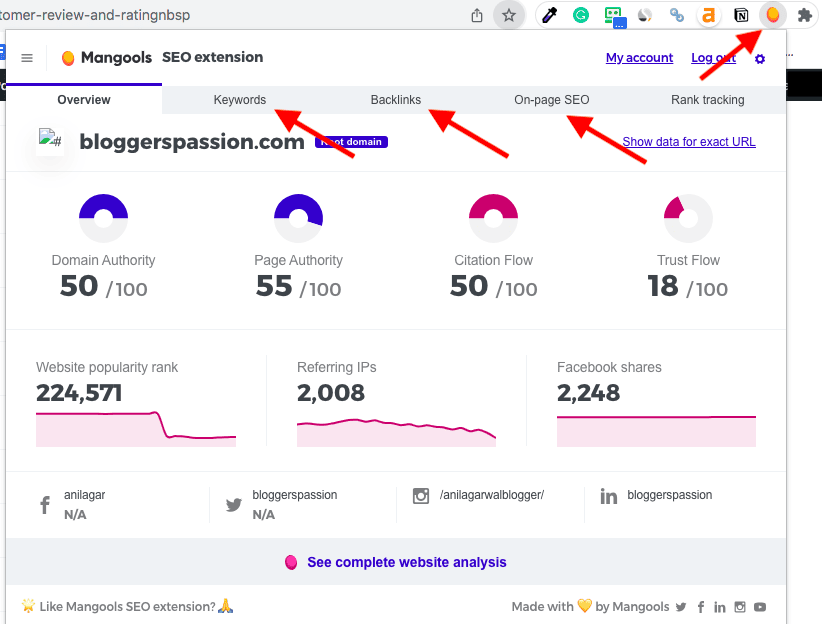Click Like Mangools SEO extension prompt
822x624 pixels.
pyautogui.click(x=127, y=606)
